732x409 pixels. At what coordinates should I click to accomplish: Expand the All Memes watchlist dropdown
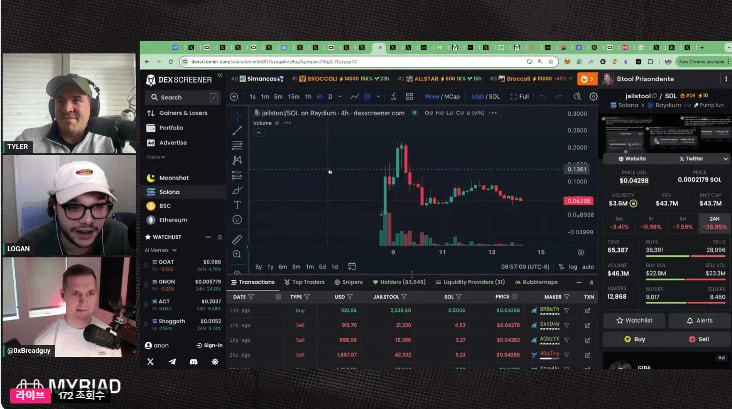(161, 250)
